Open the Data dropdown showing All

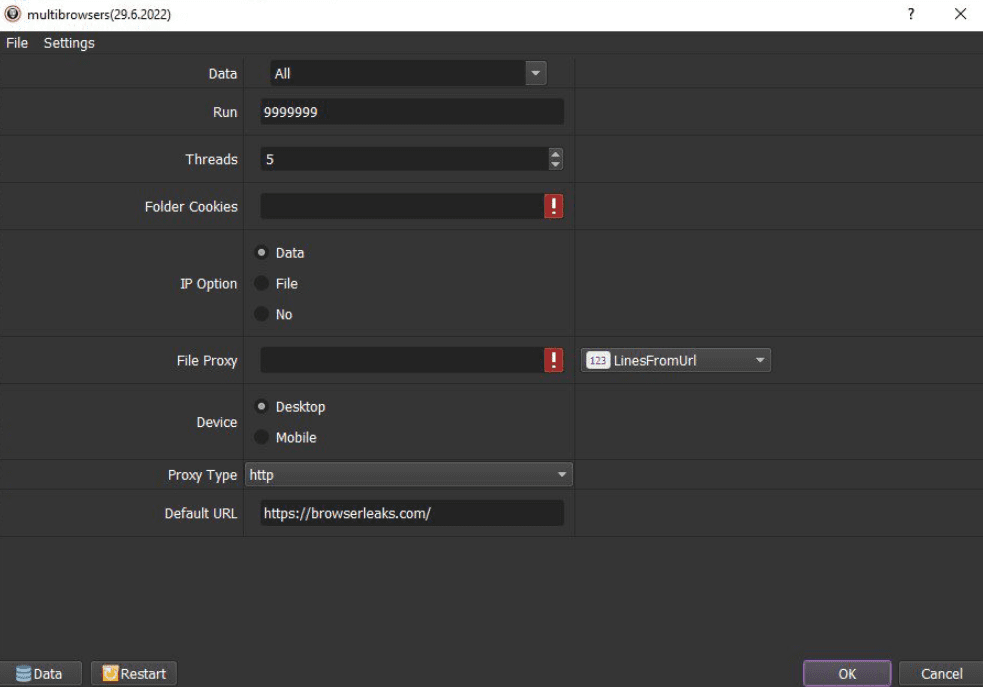tap(535, 73)
